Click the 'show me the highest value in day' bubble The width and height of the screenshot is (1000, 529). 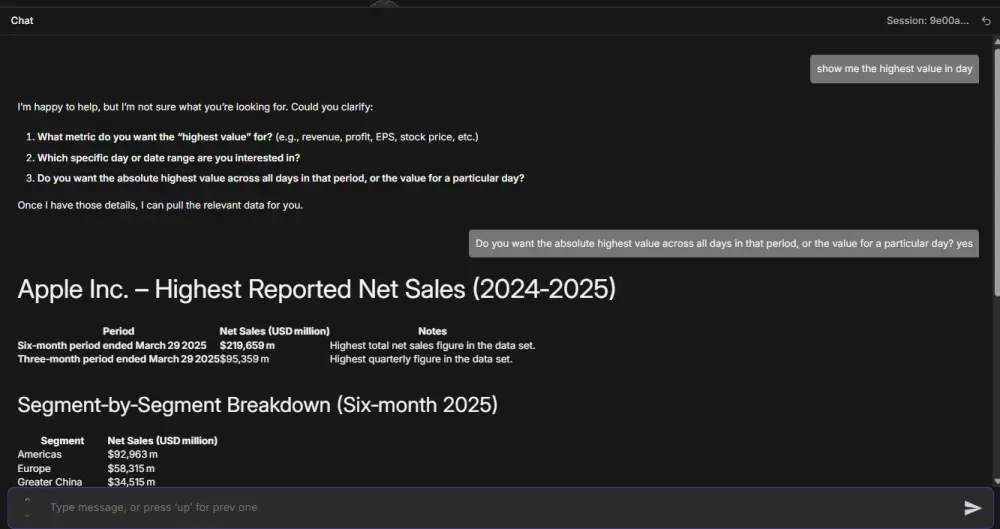[x=894, y=69]
